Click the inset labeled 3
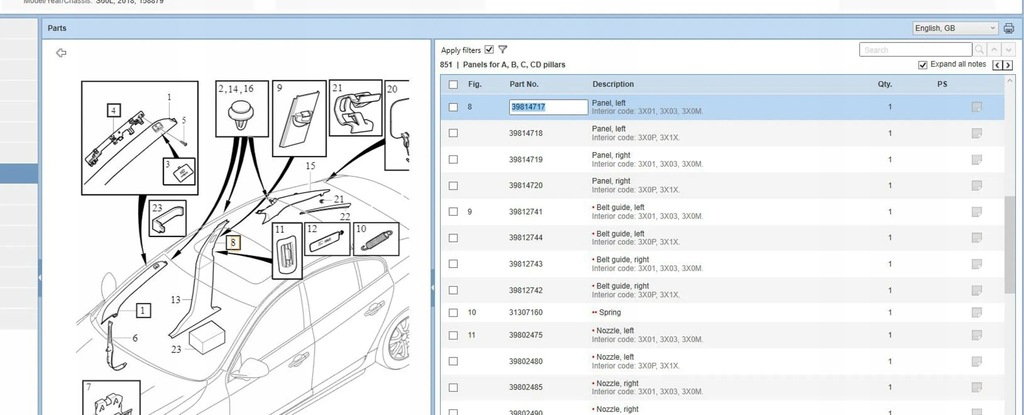Image resolution: width=1024 pixels, height=415 pixels. tap(179, 171)
